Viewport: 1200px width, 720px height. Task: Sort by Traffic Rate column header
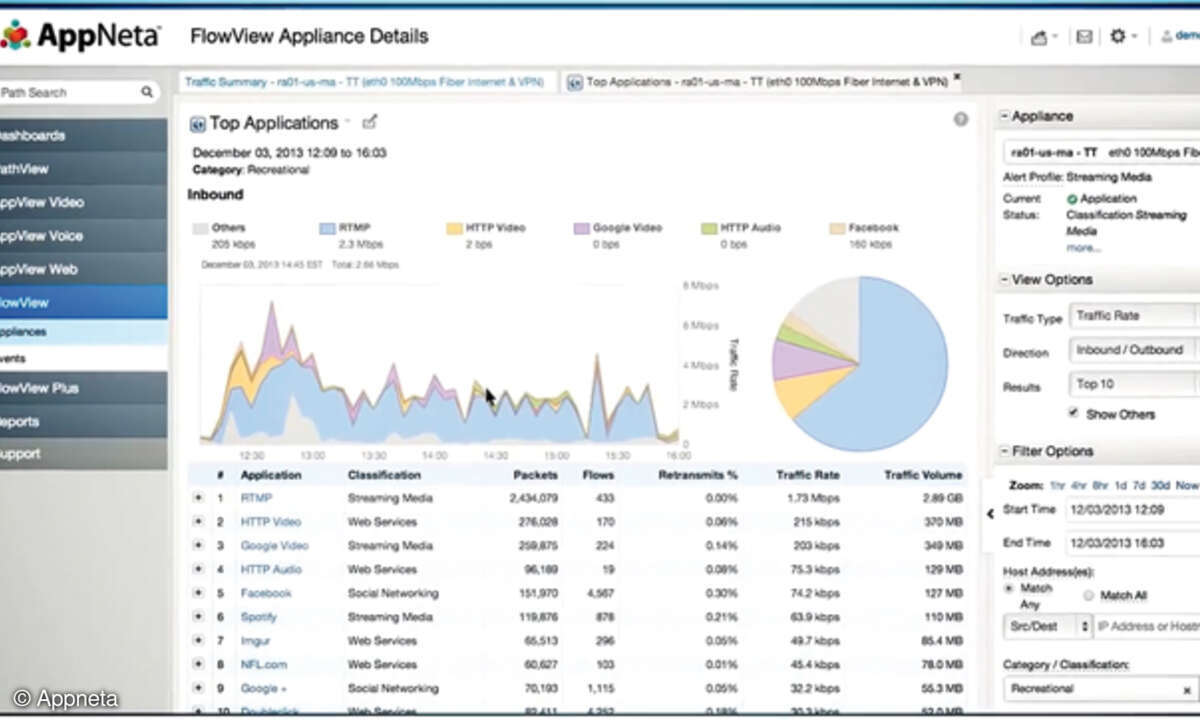point(808,475)
